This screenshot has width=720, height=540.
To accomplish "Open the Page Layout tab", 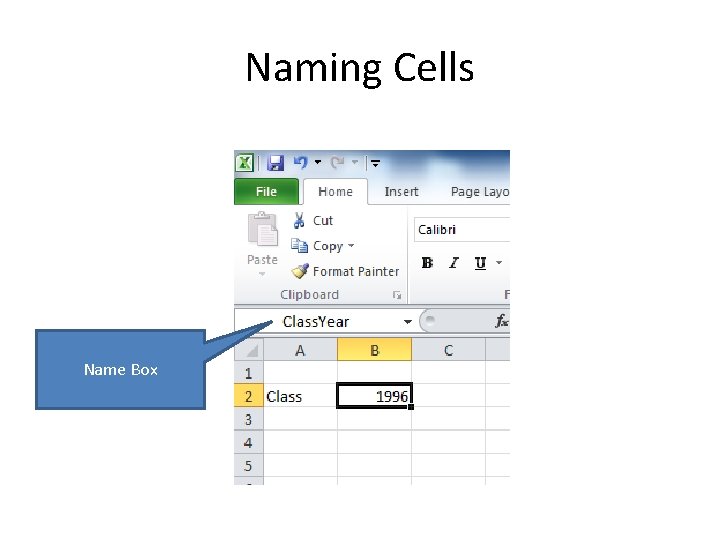I will (x=479, y=191).
